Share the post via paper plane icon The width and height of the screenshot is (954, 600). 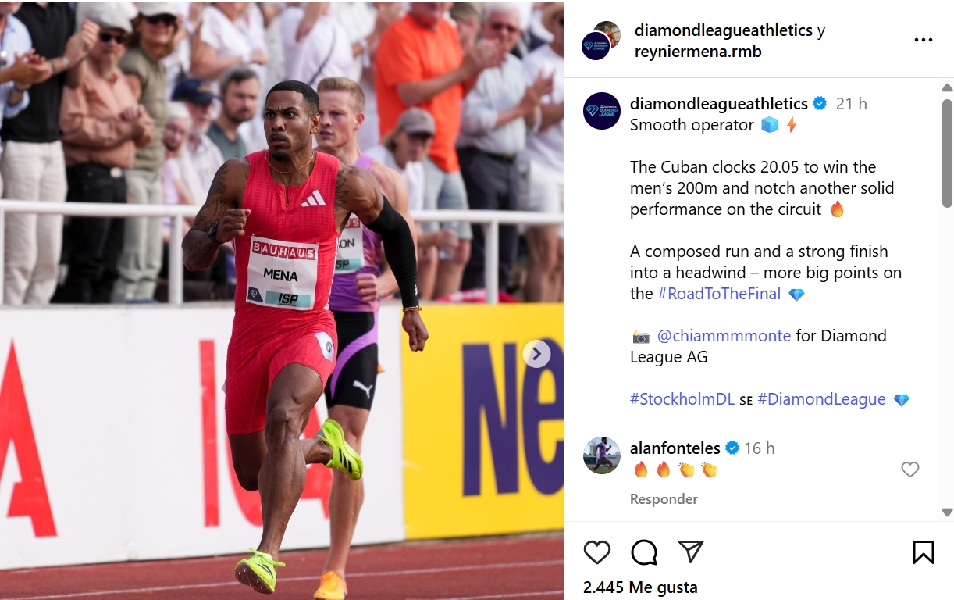click(691, 551)
